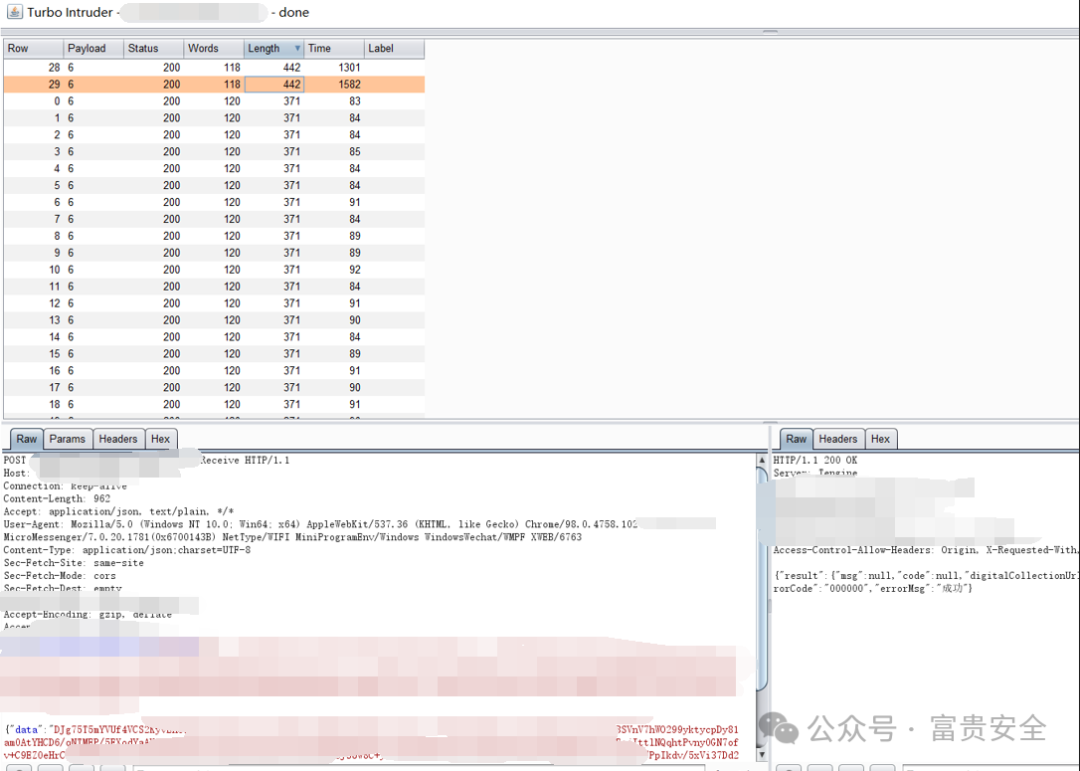Switch to the request Params tab
The height and width of the screenshot is (771, 1080).
pos(68,439)
